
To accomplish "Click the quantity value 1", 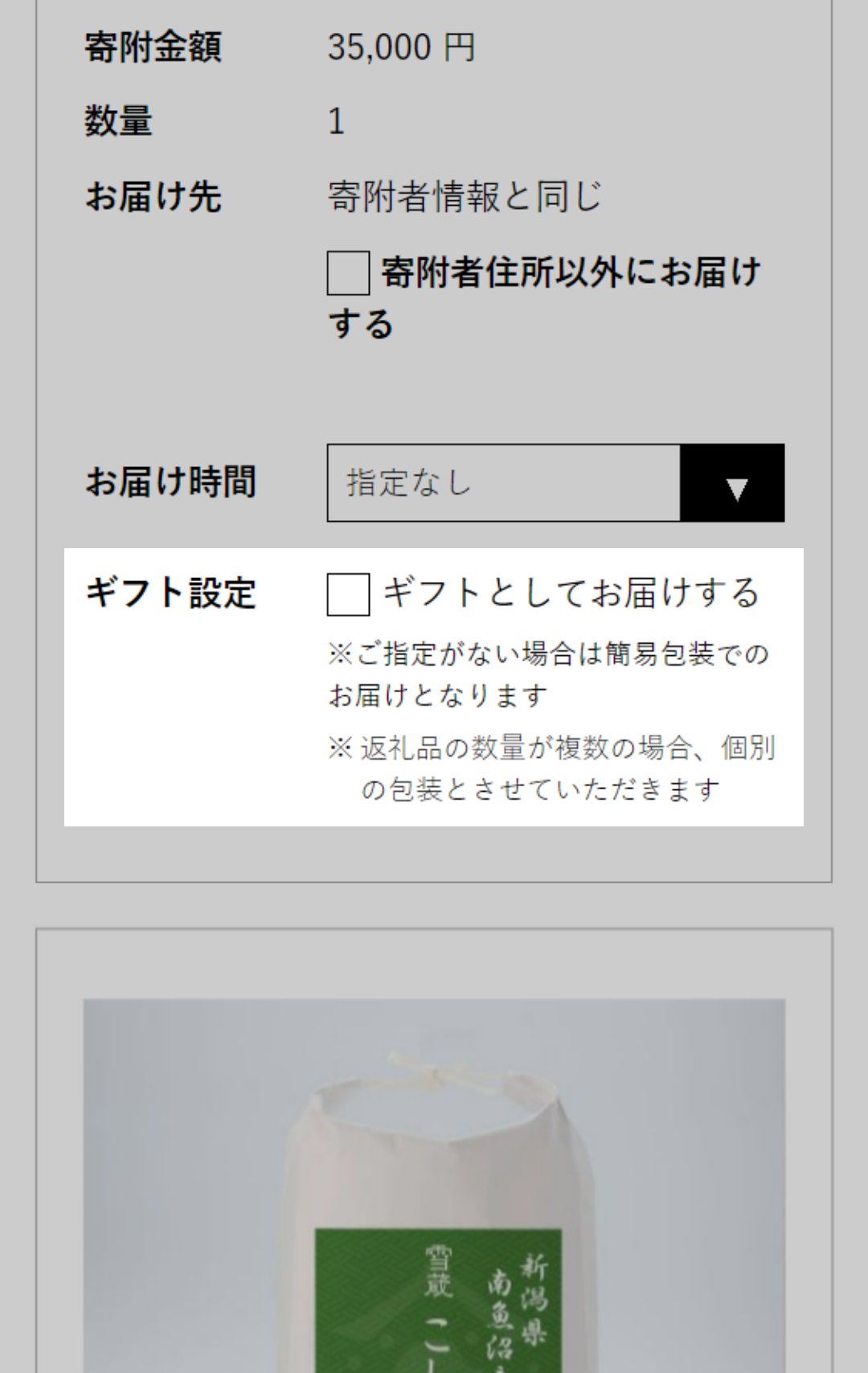I will pos(336,121).
